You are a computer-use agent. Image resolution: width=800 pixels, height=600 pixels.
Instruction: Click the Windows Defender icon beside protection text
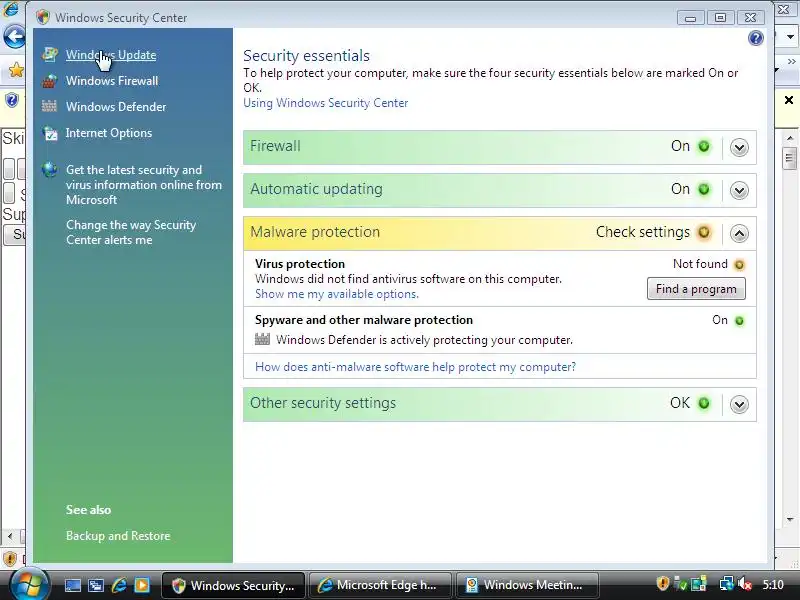point(262,339)
